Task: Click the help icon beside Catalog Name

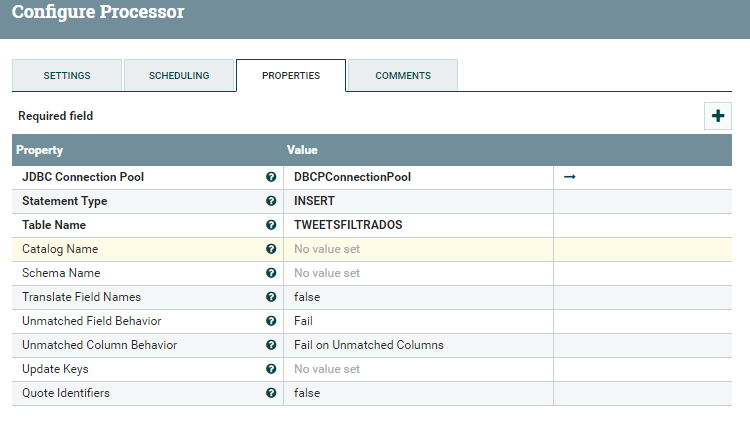Action: pos(271,249)
